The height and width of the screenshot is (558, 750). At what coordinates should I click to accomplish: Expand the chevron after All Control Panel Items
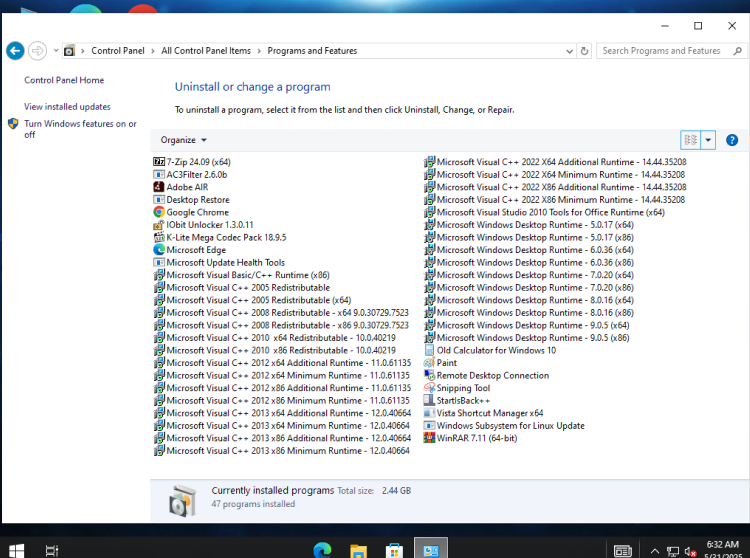pos(259,51)
